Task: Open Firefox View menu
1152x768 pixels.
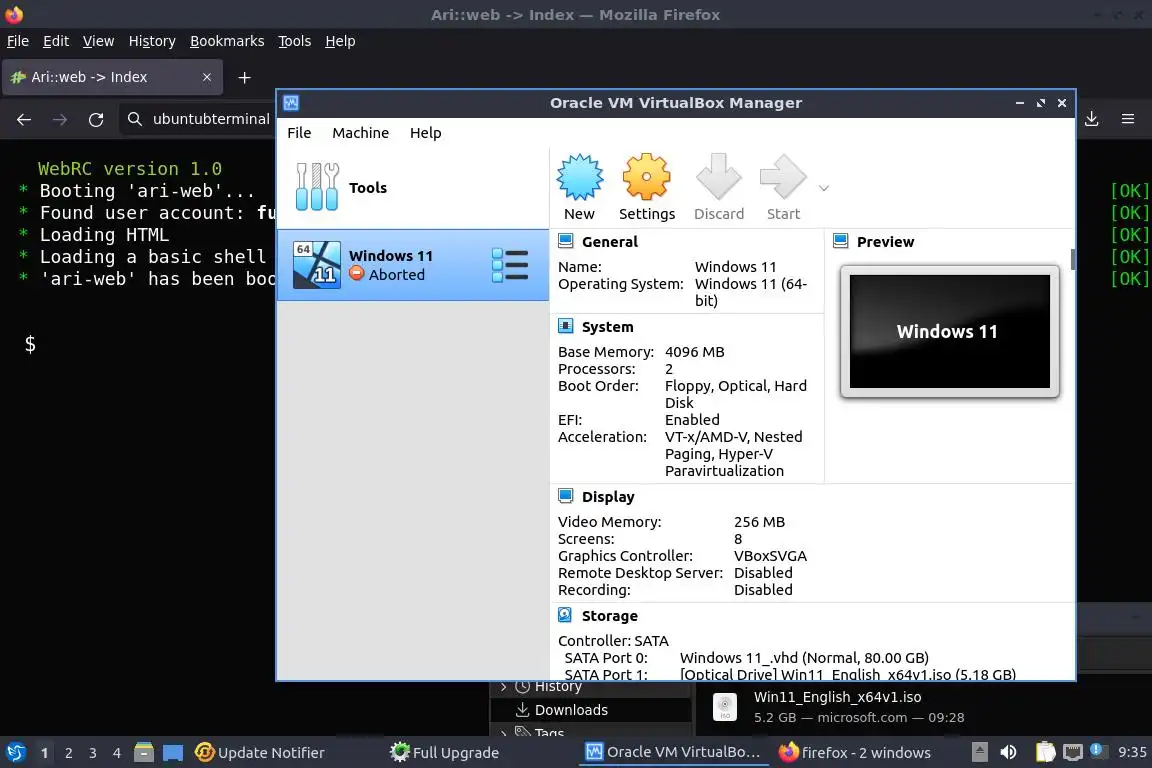Action: (x=98, y=41)
